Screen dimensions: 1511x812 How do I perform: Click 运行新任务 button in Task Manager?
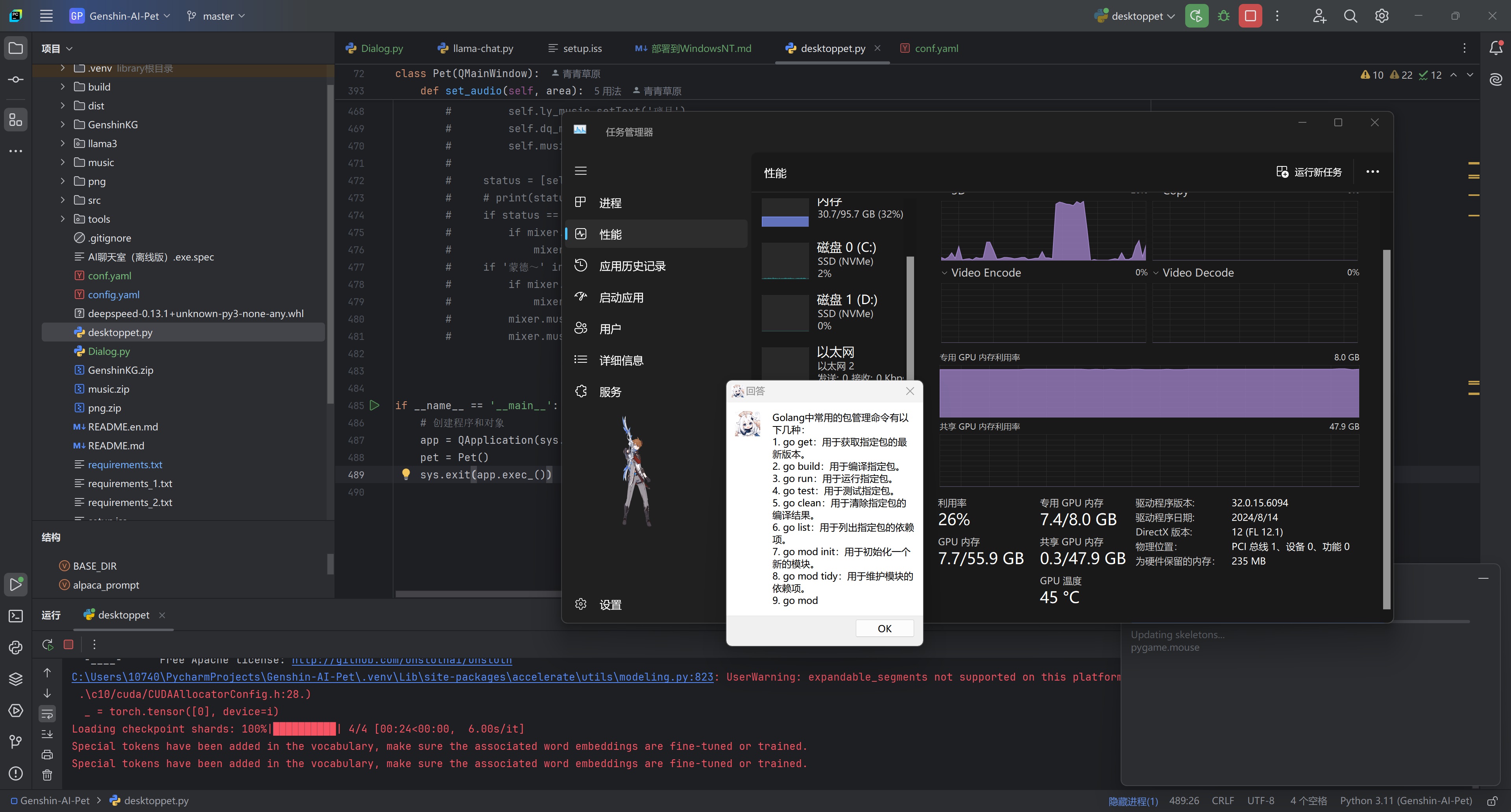(1309, 172)
